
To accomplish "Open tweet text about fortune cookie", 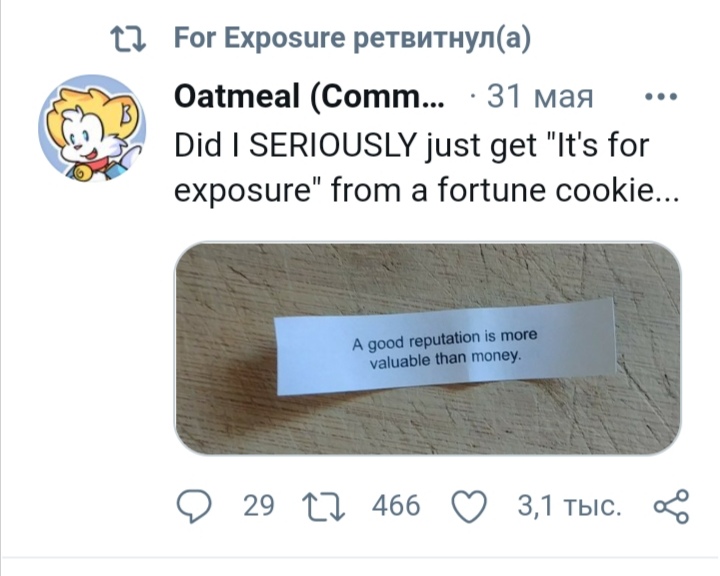I will [426, 168].
